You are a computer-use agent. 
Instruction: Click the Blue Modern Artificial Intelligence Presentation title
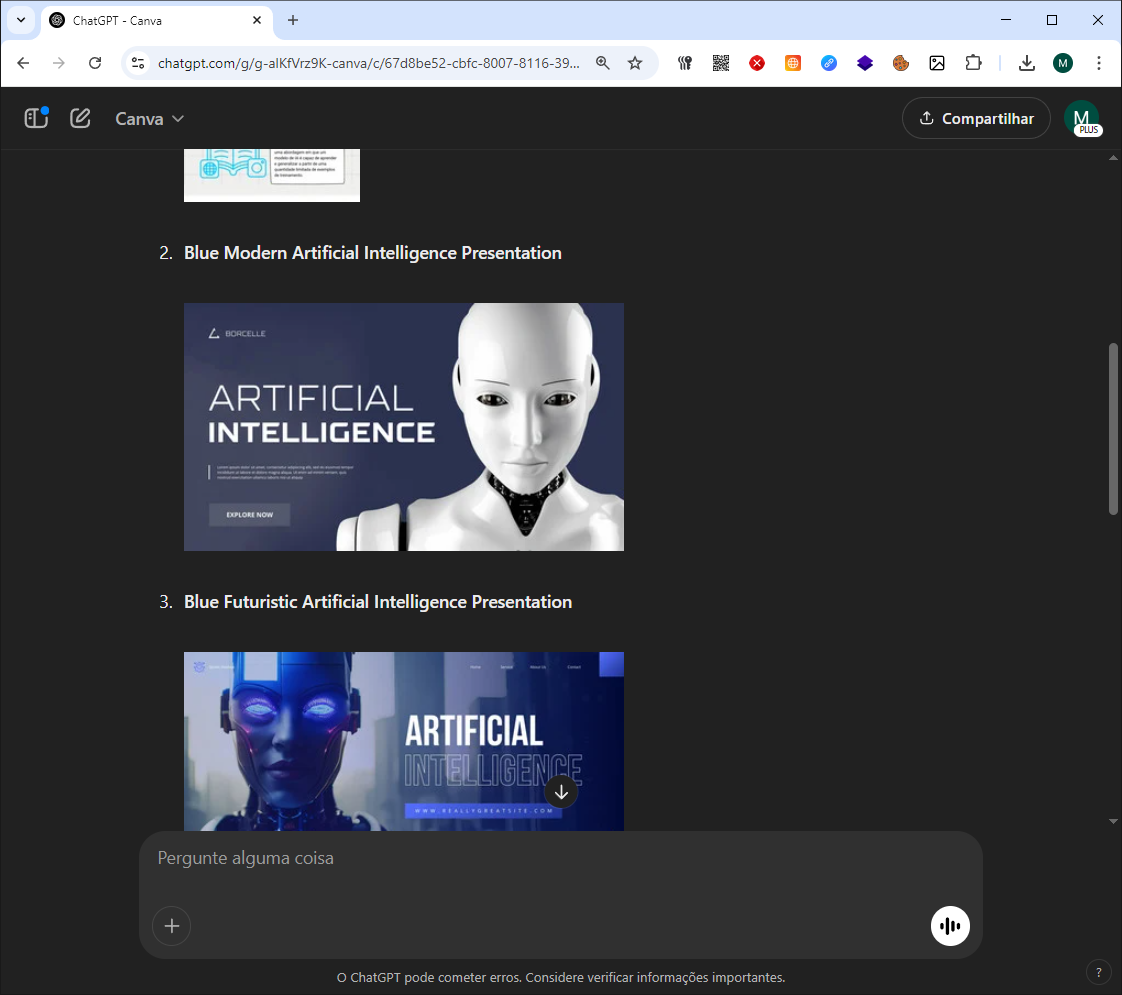373,253
